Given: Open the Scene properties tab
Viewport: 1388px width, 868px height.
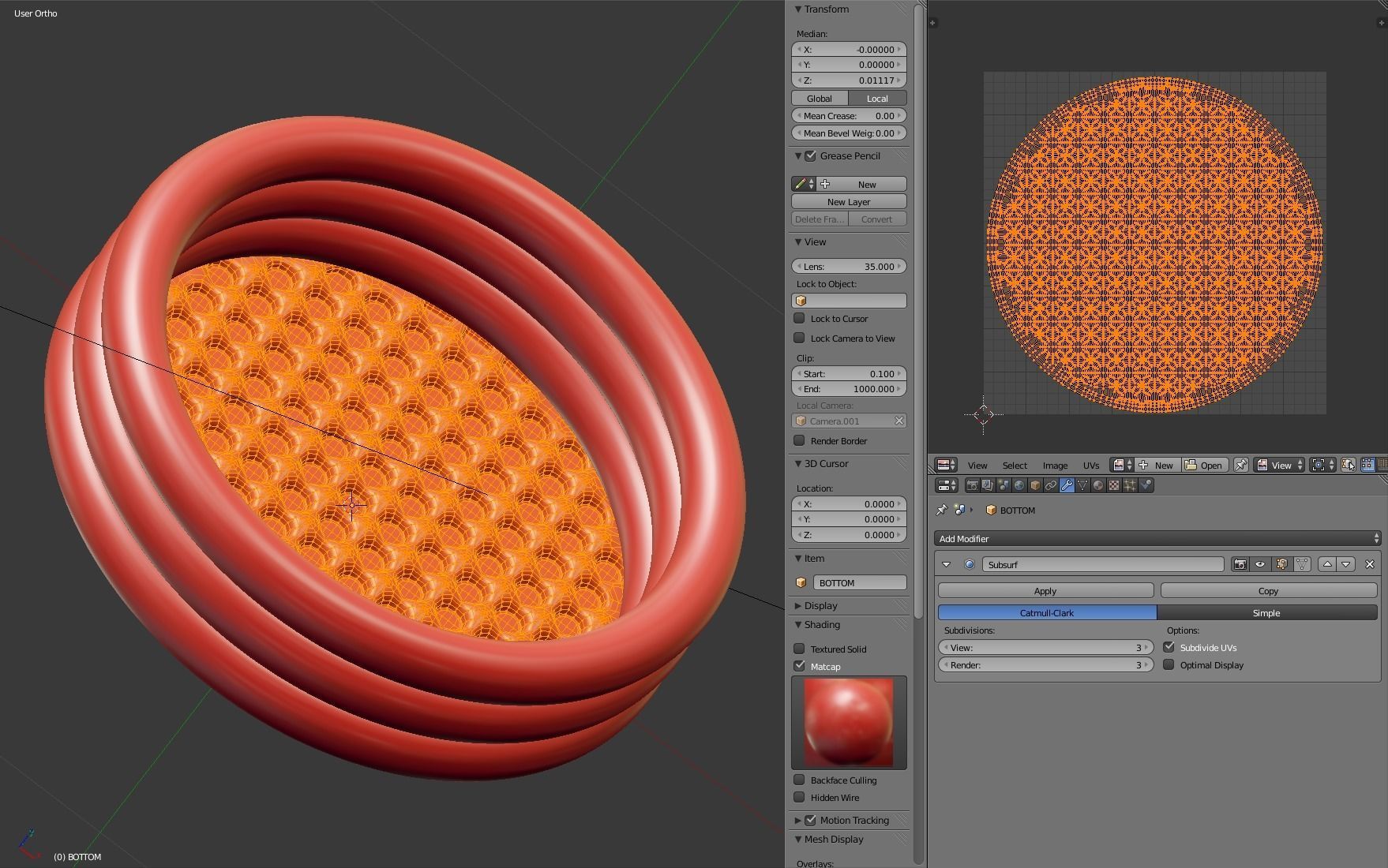Looking at the screenshot, I should [1003, 485].
